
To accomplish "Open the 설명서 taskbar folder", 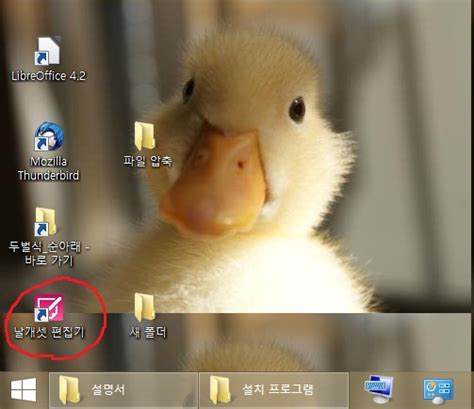I will point(123,390).
